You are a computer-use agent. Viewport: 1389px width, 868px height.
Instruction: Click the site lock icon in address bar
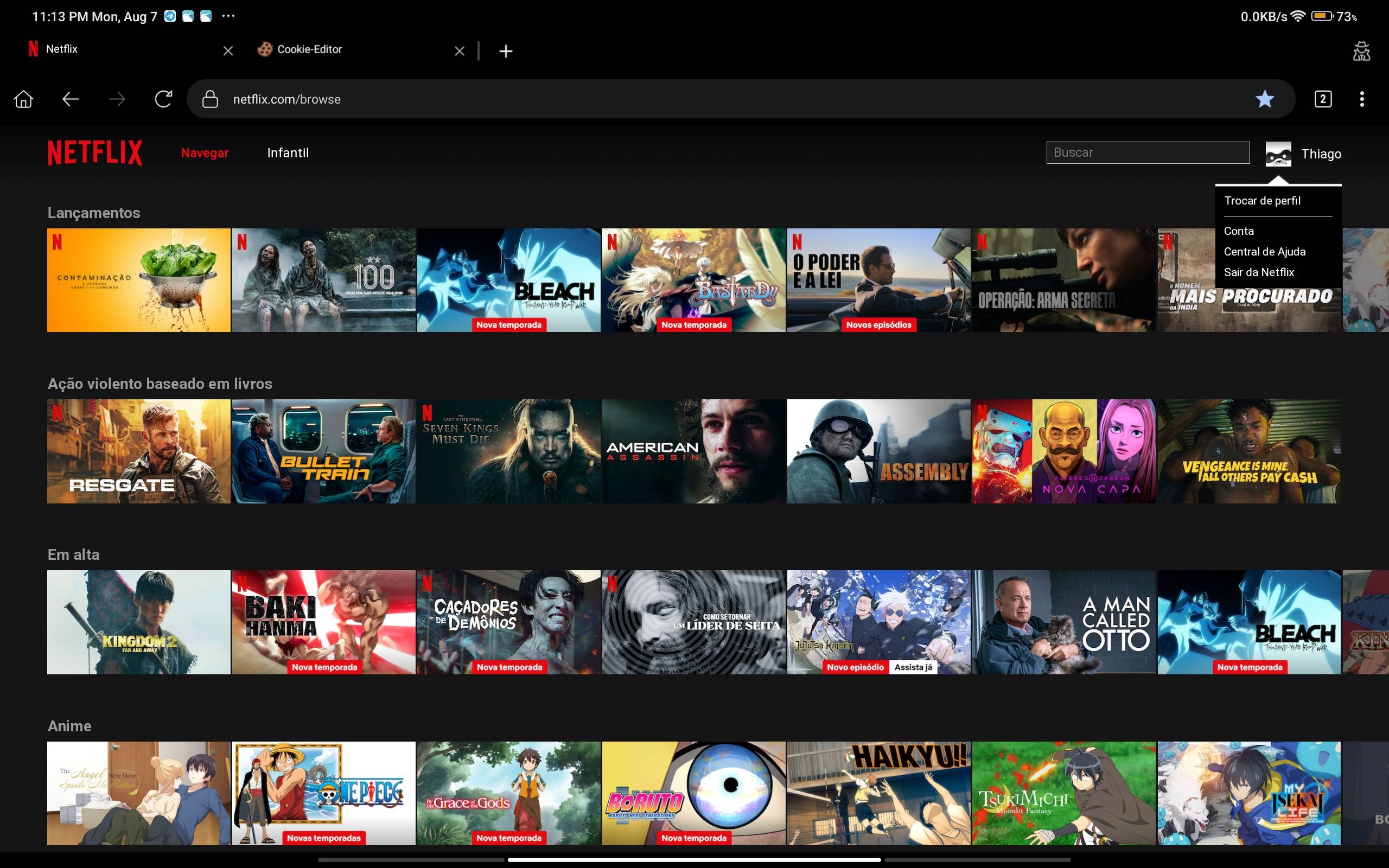point(210,99)
